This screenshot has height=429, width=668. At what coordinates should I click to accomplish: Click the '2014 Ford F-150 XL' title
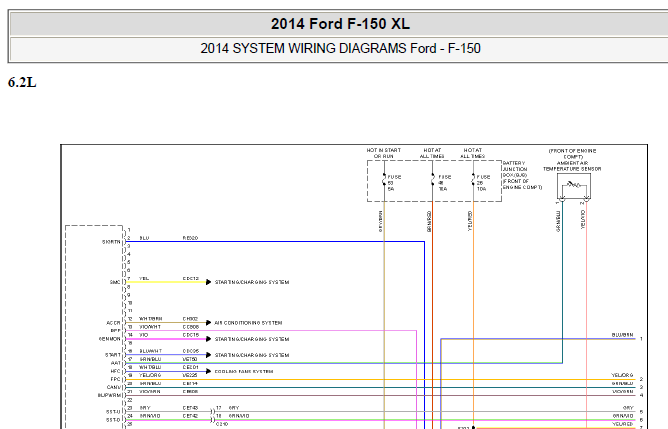point(340,24)
